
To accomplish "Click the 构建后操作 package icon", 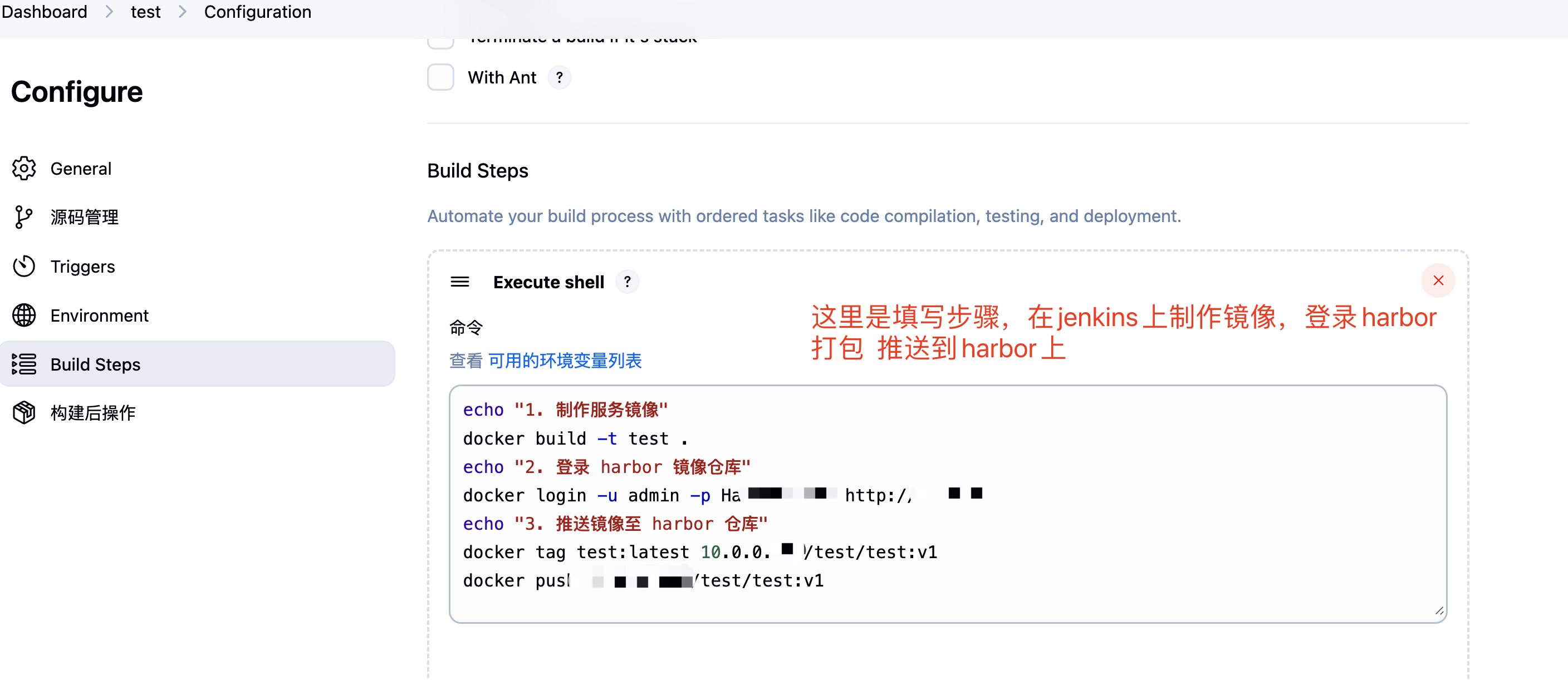I will 24,413.
